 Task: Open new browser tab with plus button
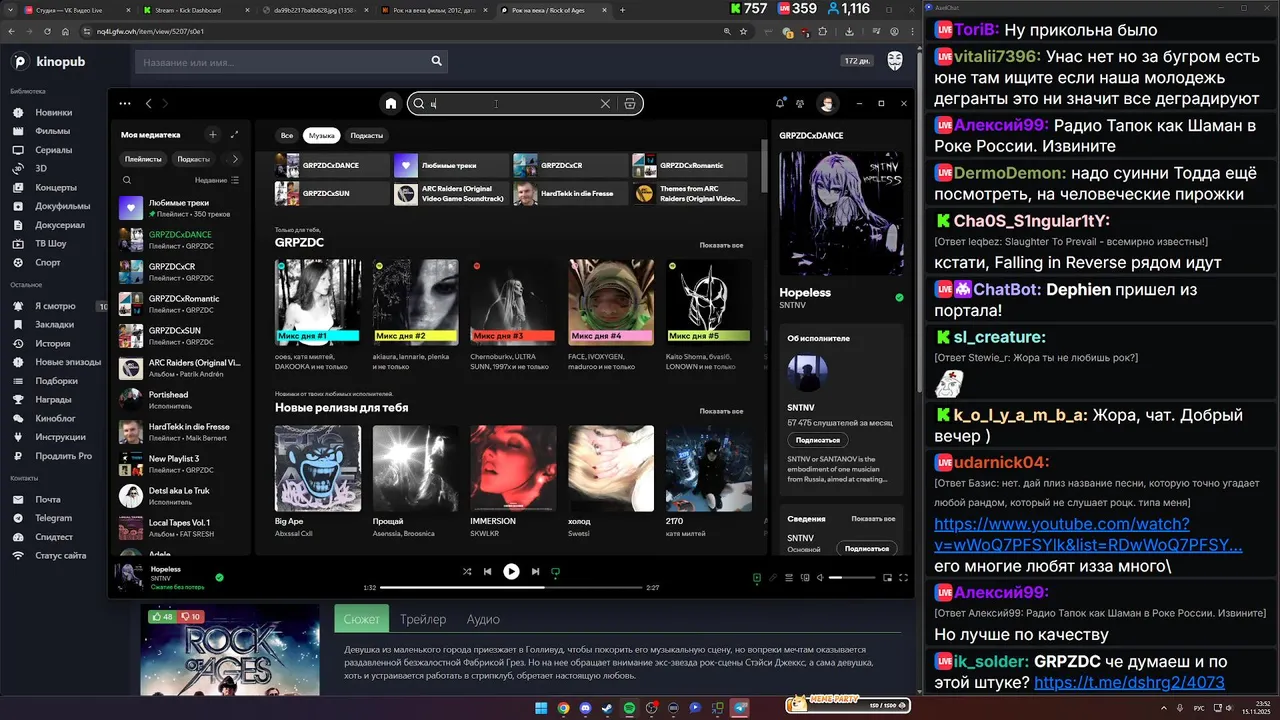pyautogui.click(x=622, y=10)
